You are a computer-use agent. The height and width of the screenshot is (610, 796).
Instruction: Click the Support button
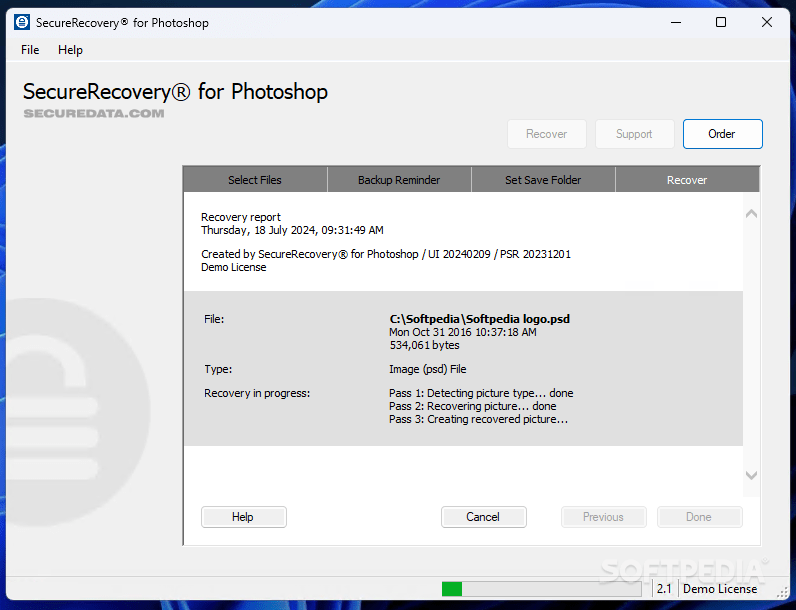[635, 134]
